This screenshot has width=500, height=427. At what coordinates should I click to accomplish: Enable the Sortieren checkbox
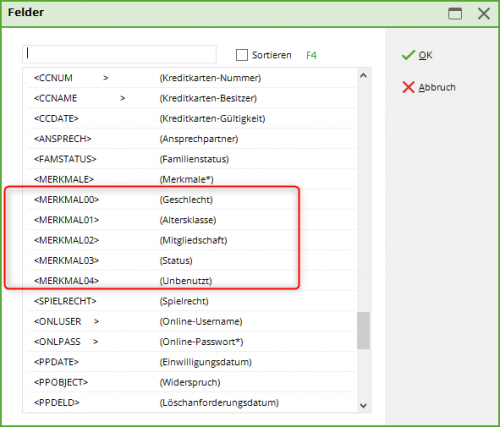click(242, 55)
